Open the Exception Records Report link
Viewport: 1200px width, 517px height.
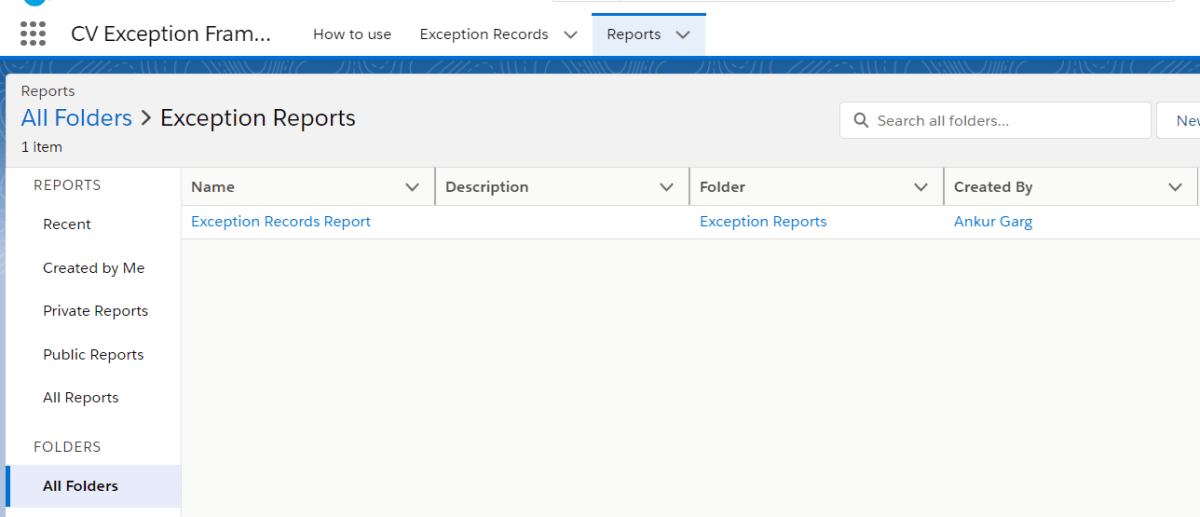pyautogui.click(x=281, y=222)
